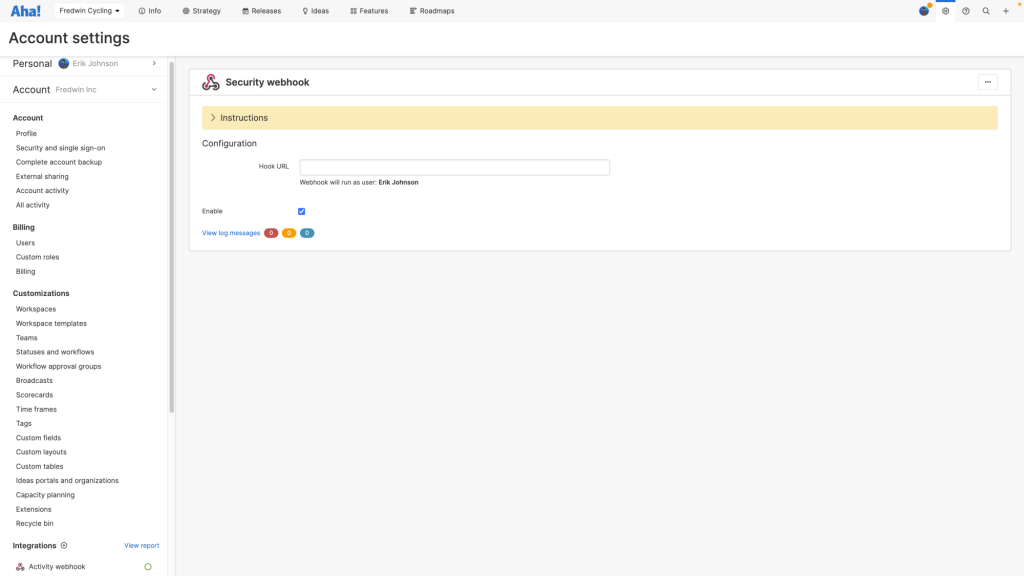This screenshot has width=1024, height=576.
Task: Toggle the Enable checkbox
Action: point(301,211)
